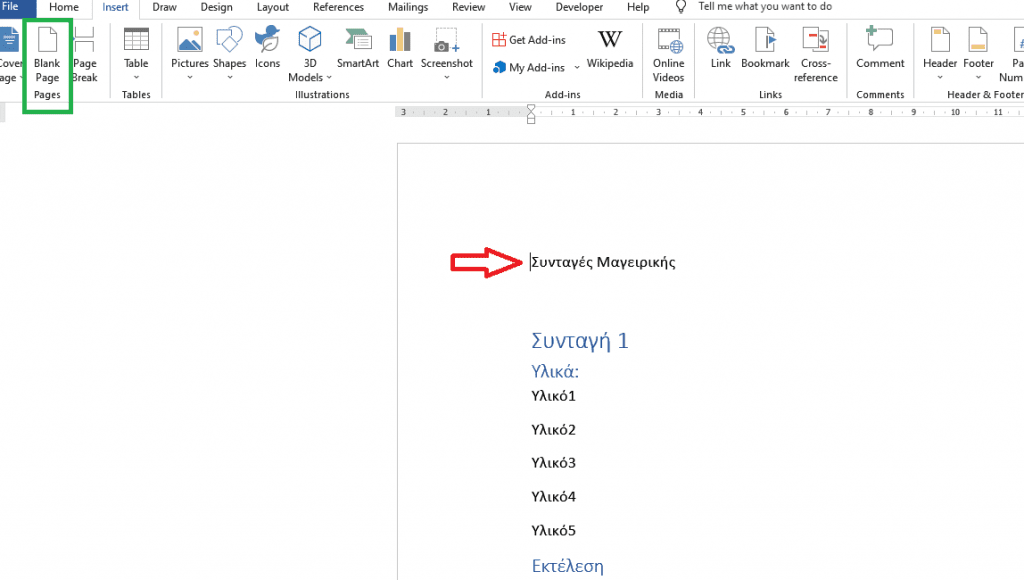Add a new Comment
1024x580 pixels.
click(879, 50)
